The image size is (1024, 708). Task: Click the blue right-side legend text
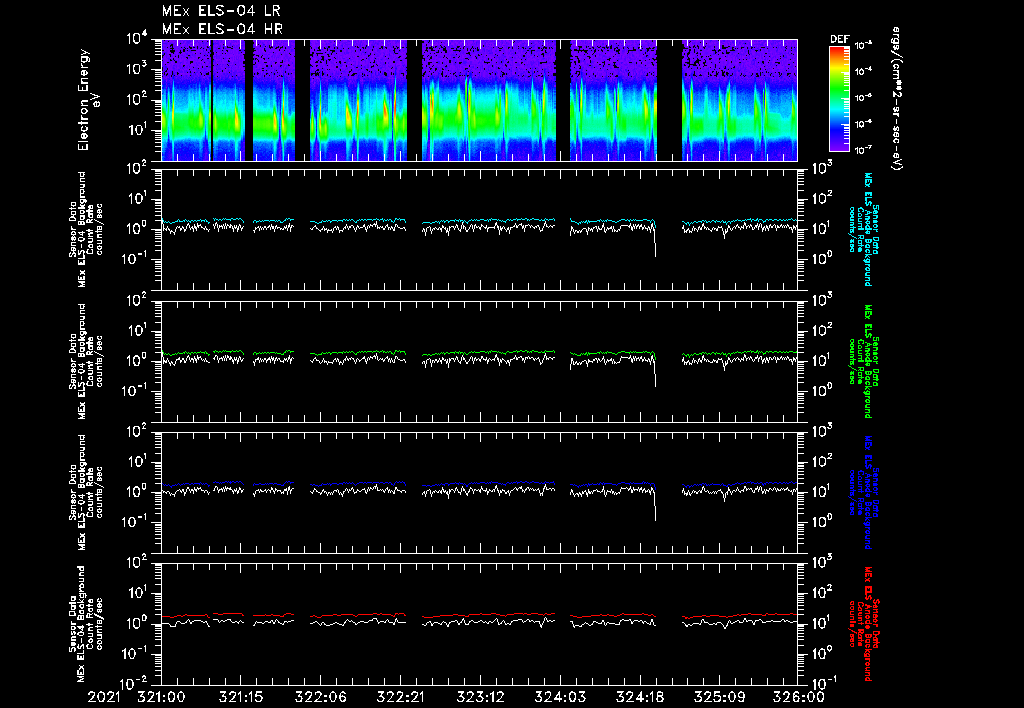pyautogui.click(x=870, y=493)
